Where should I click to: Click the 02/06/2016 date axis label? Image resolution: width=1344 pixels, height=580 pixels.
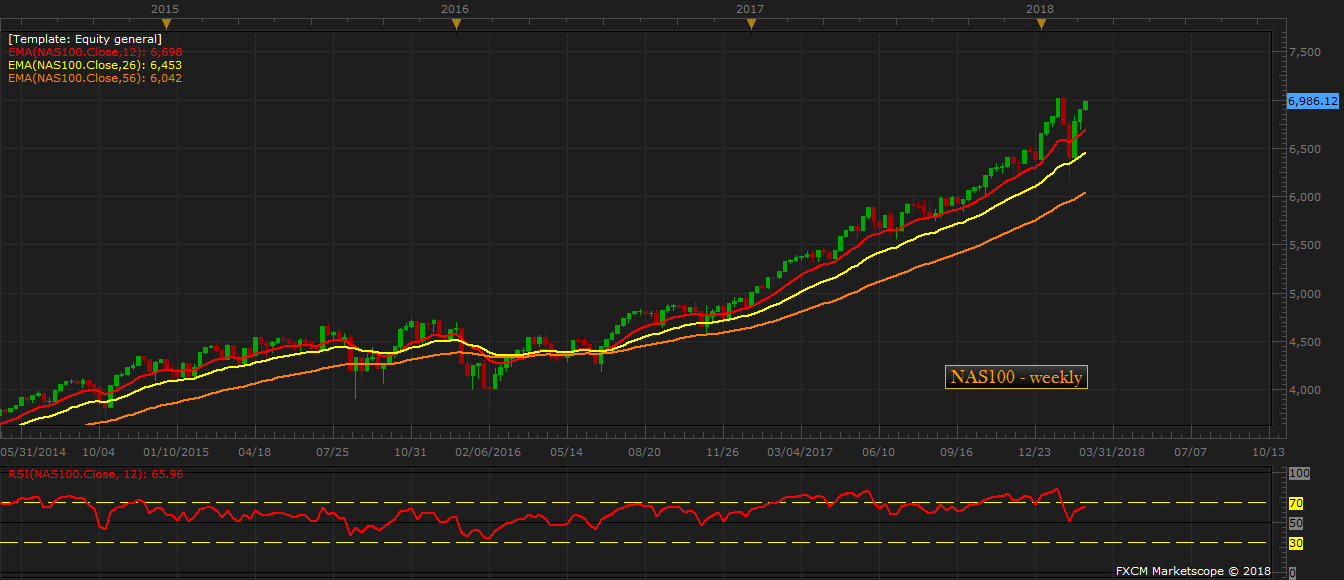[x=489, y=452]
